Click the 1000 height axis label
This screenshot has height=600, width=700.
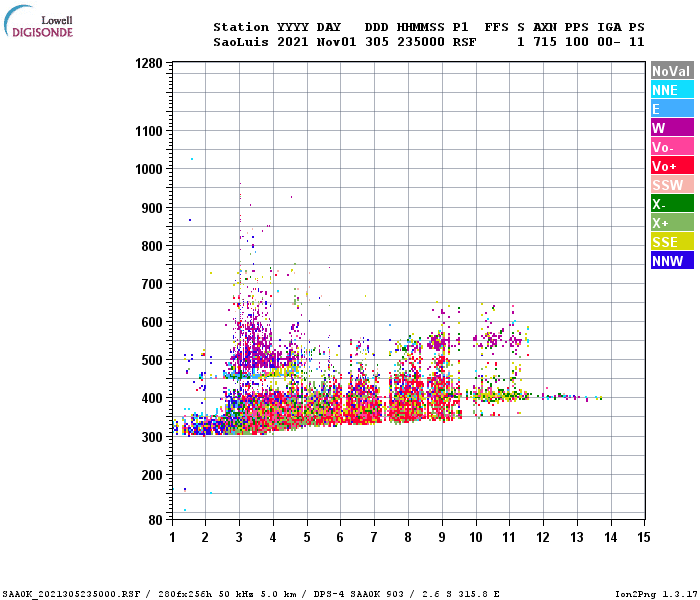pyautogui.click(x=149, y=169)
